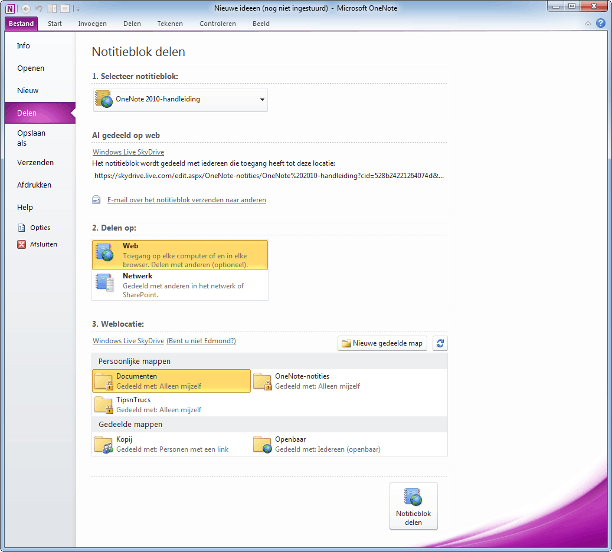Viewport: 612px width, 552px height.
Task: Select Nieuw in the backstage sidebar
Action: [x=28, y=91]
